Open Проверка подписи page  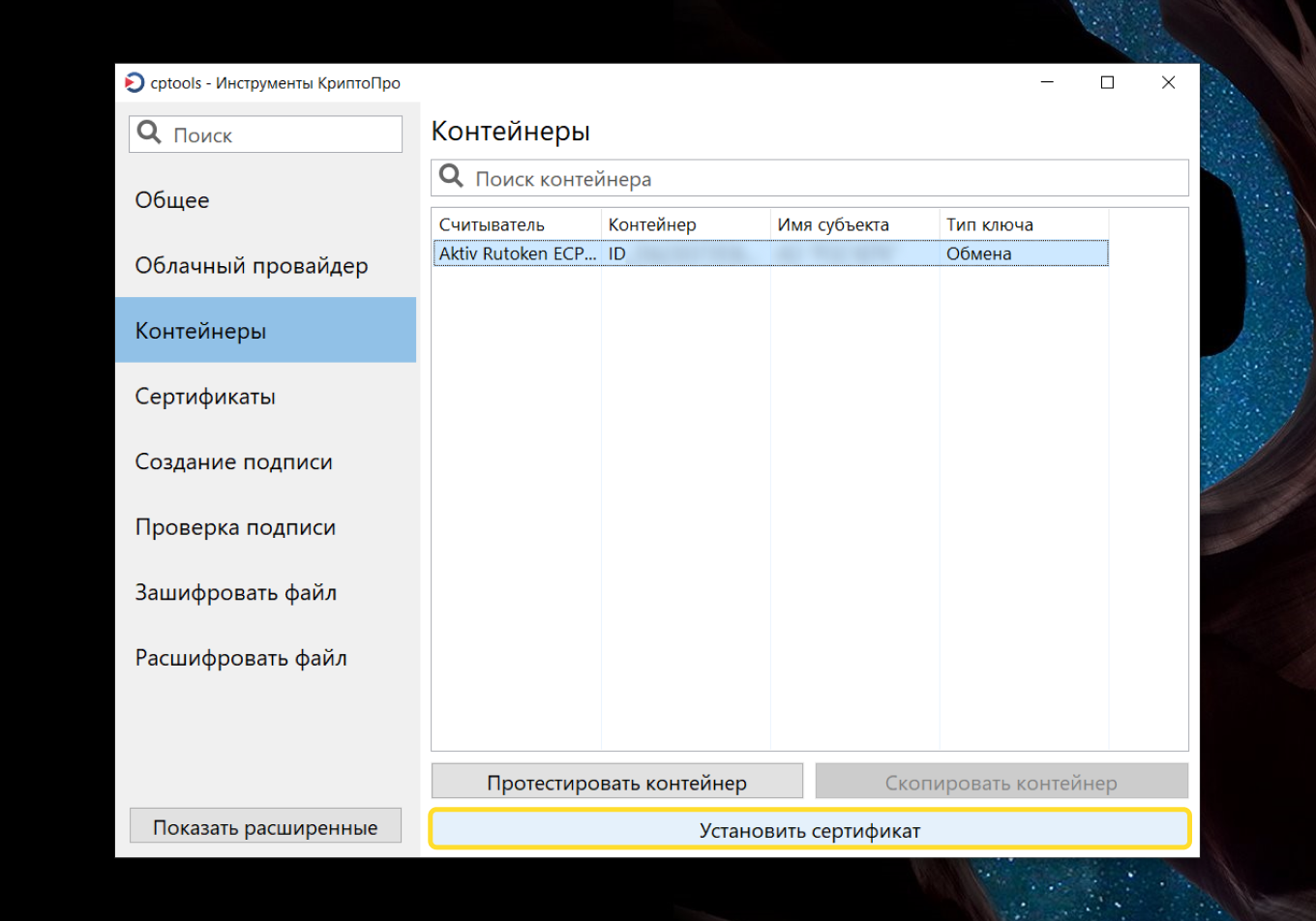coord(236,527)
